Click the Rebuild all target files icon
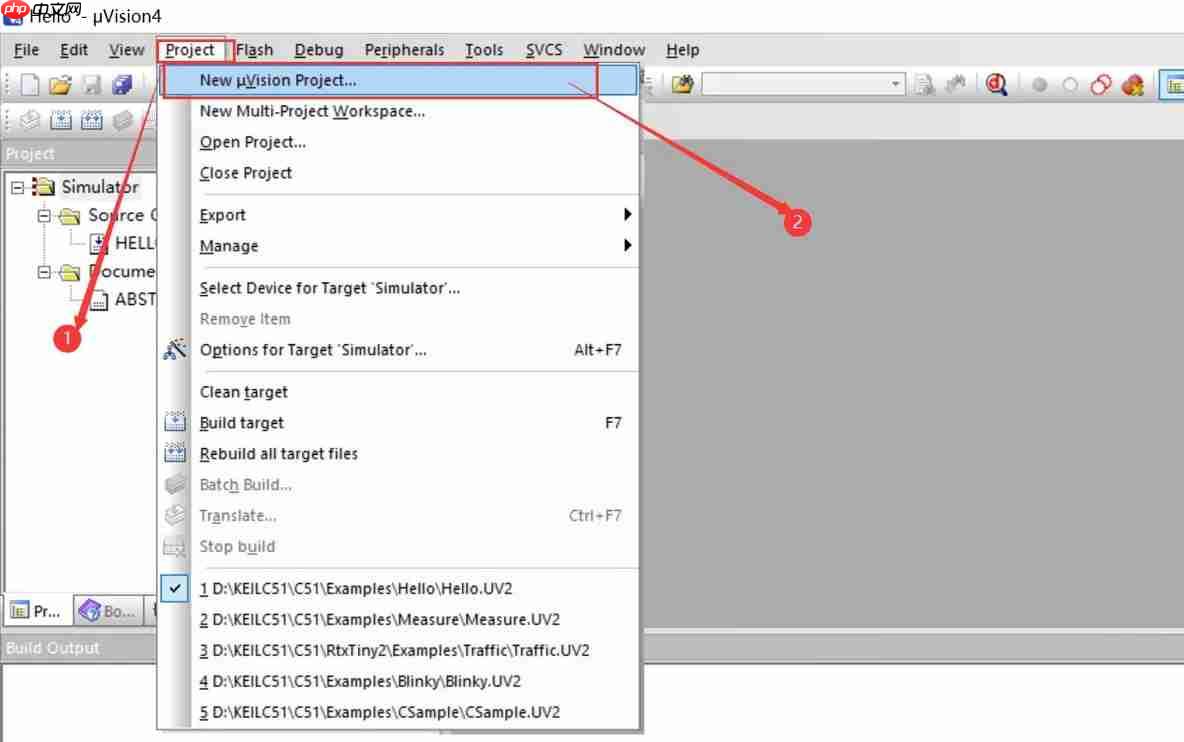This screenshot has height=742, width=1184. tap(174, 454)
